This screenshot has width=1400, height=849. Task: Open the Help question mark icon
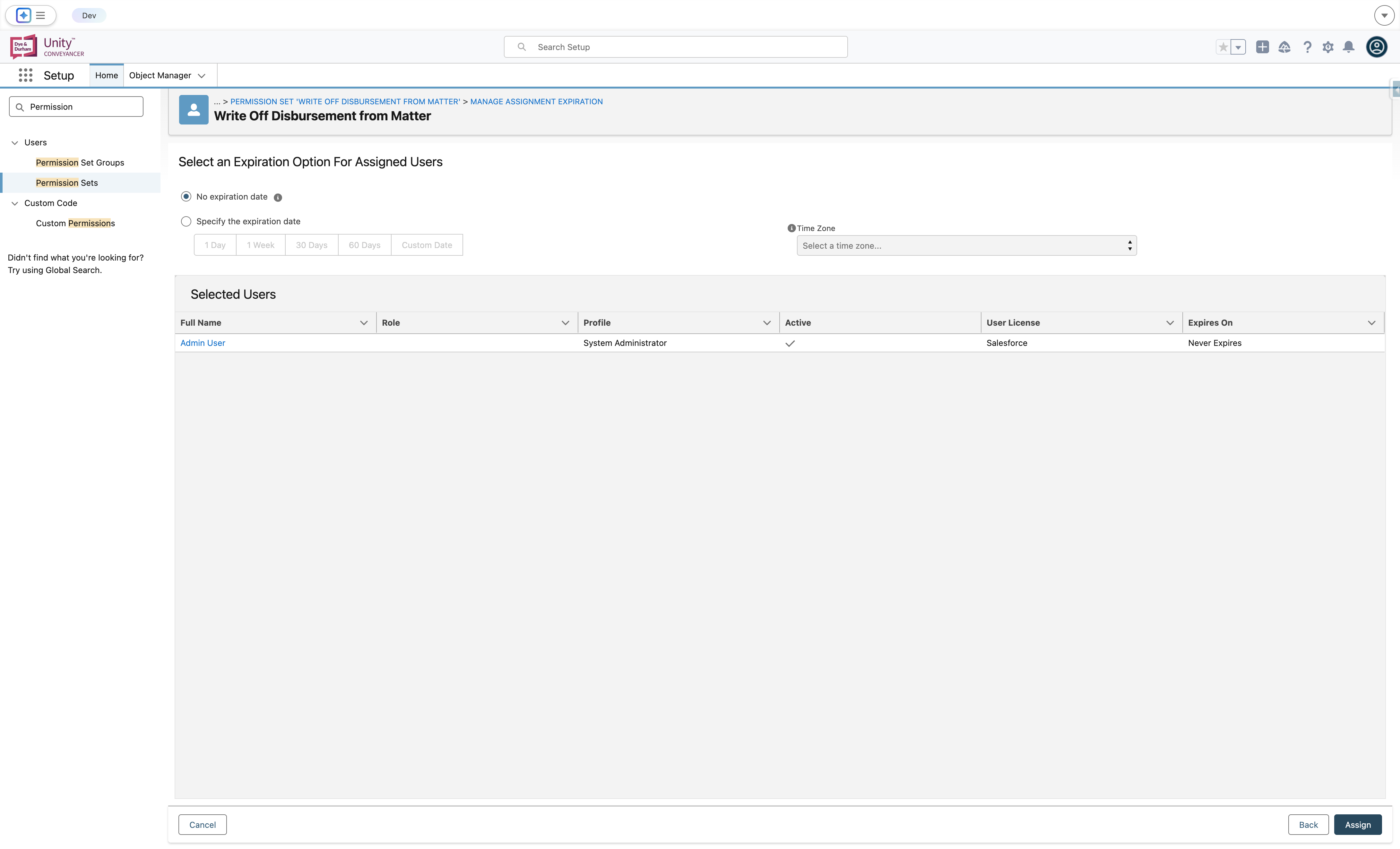[1307, 47]
